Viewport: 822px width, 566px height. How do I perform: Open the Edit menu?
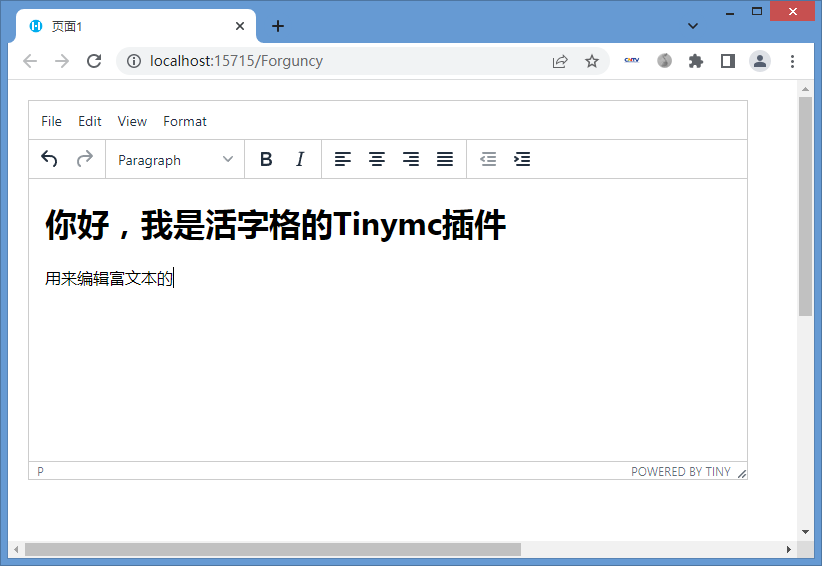pos(90,121)
